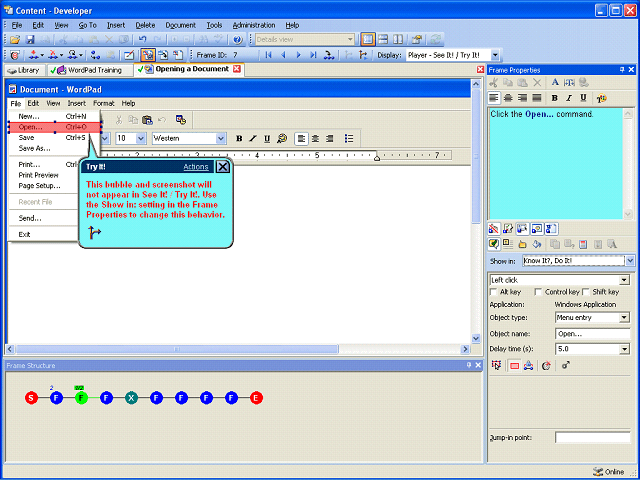Click the Online status indicator in status bar

coord(609,472)
